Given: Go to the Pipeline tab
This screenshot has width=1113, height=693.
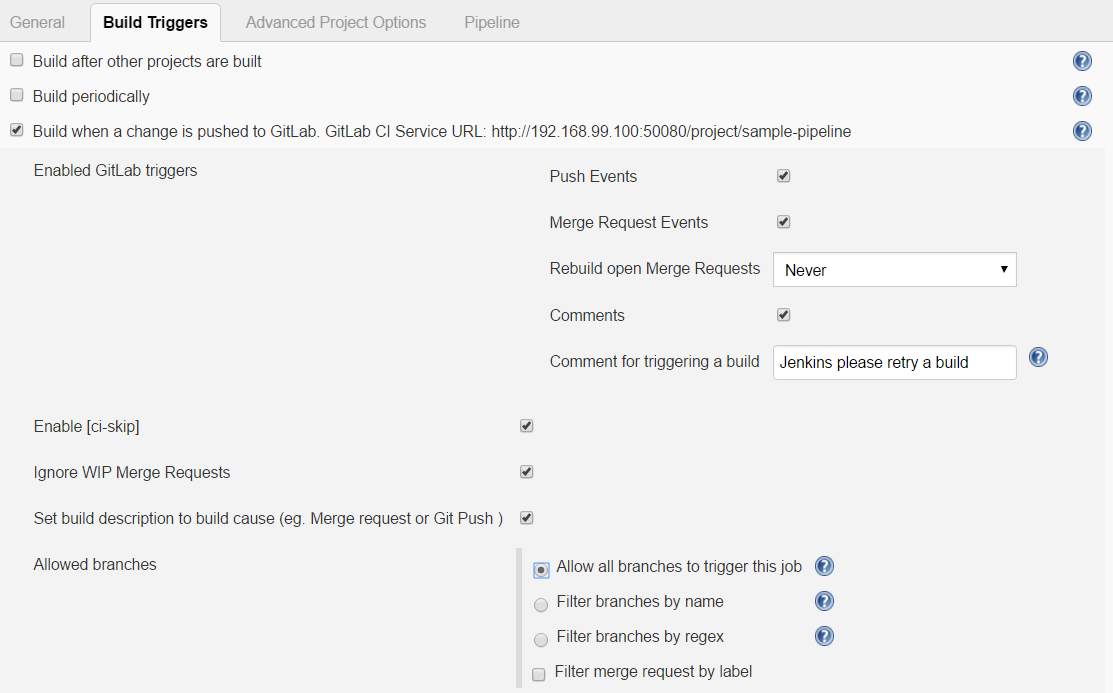Looking at the screenshot, I should (491, 22).
